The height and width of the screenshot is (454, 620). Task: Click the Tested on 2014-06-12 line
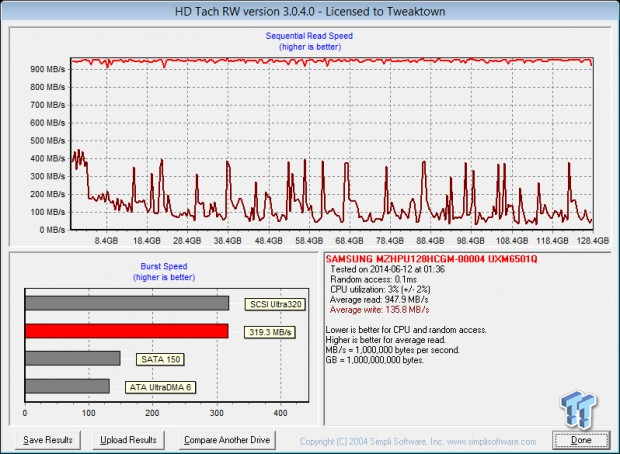(388, 269)
